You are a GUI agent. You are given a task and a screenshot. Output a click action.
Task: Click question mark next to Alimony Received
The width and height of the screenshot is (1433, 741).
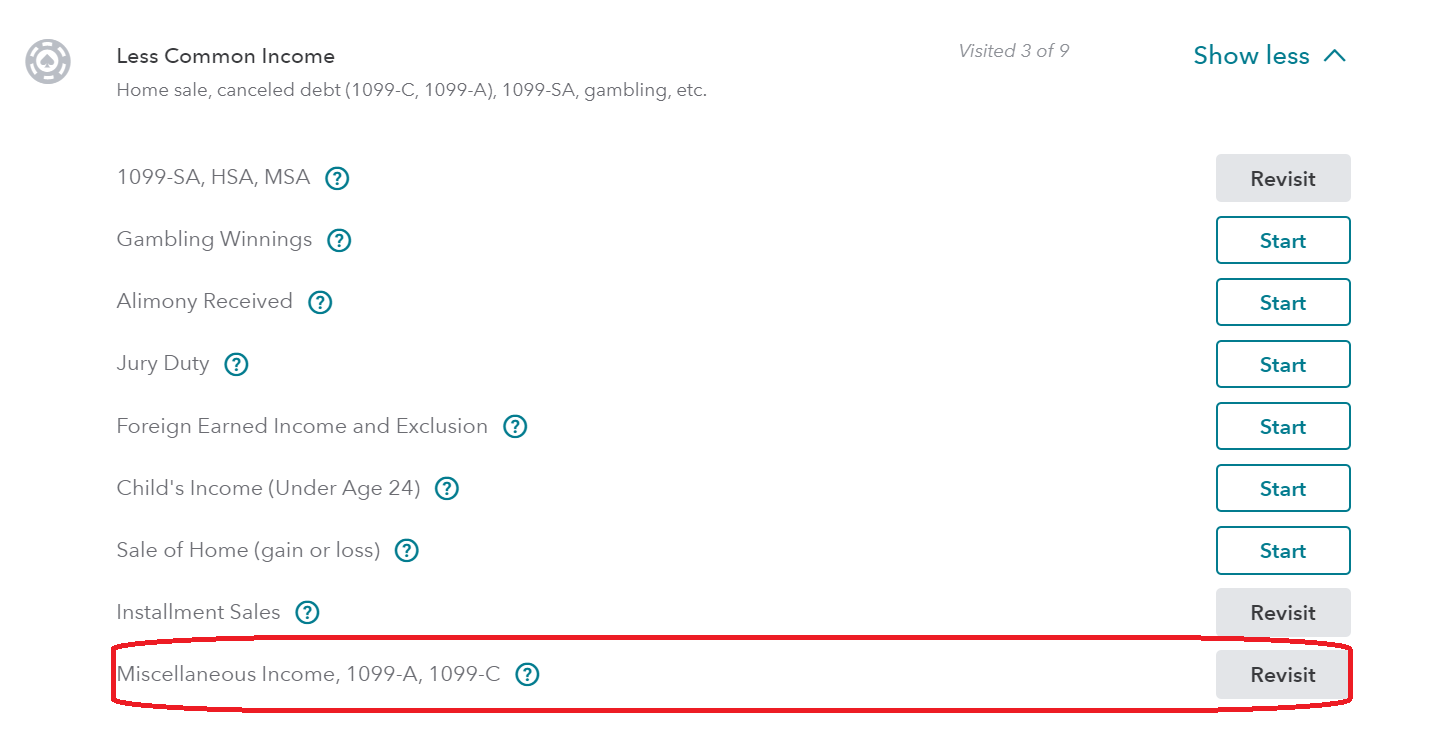320,303
